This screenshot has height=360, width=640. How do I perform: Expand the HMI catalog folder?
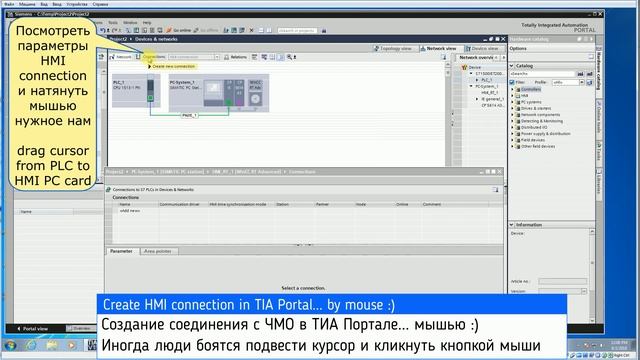[512, 96]
